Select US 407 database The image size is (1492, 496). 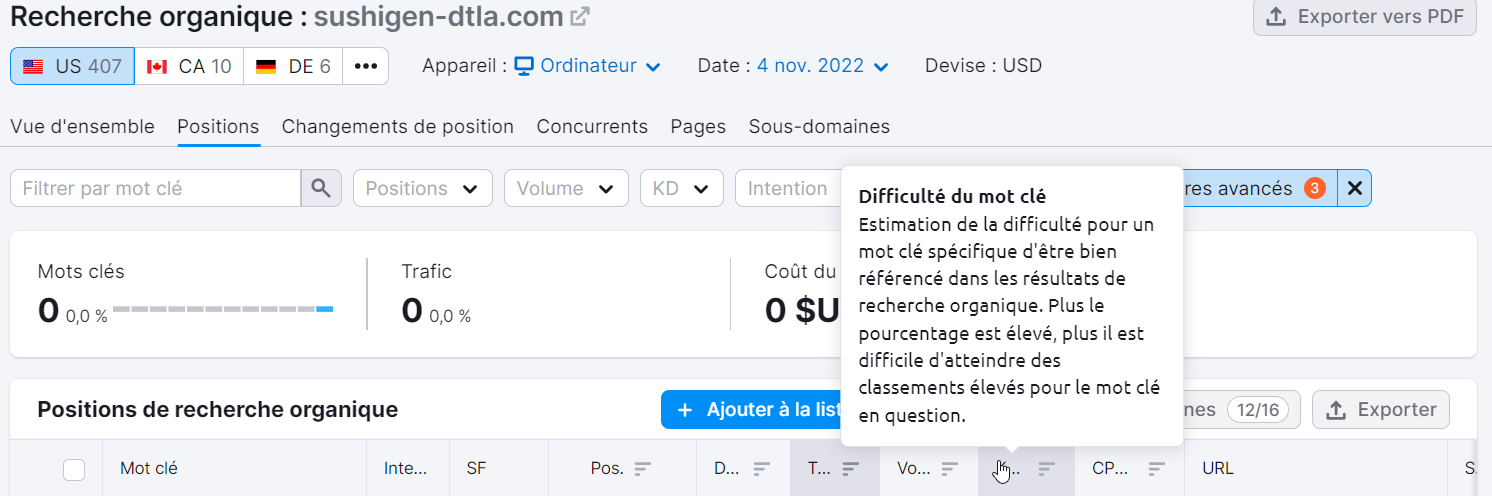point(72,66)
